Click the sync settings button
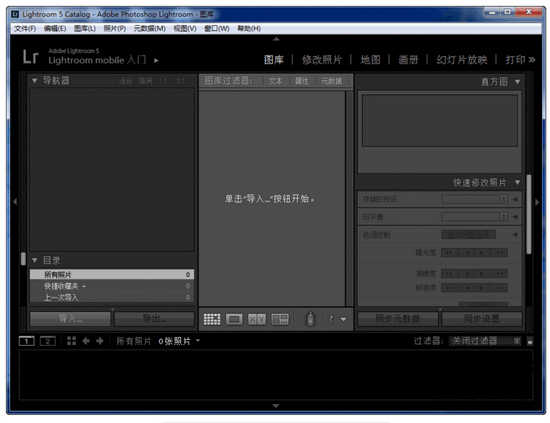 point(482,319)
